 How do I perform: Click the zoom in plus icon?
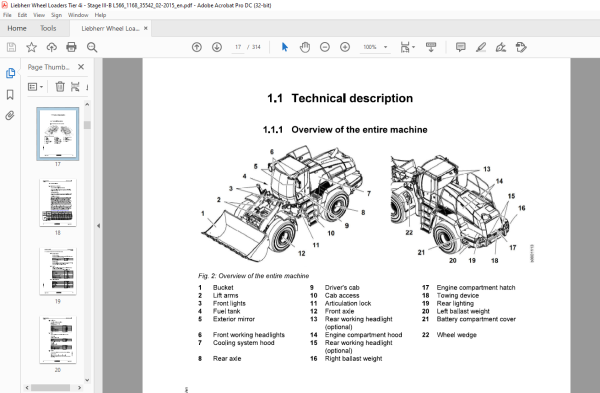tap(345, 47)
